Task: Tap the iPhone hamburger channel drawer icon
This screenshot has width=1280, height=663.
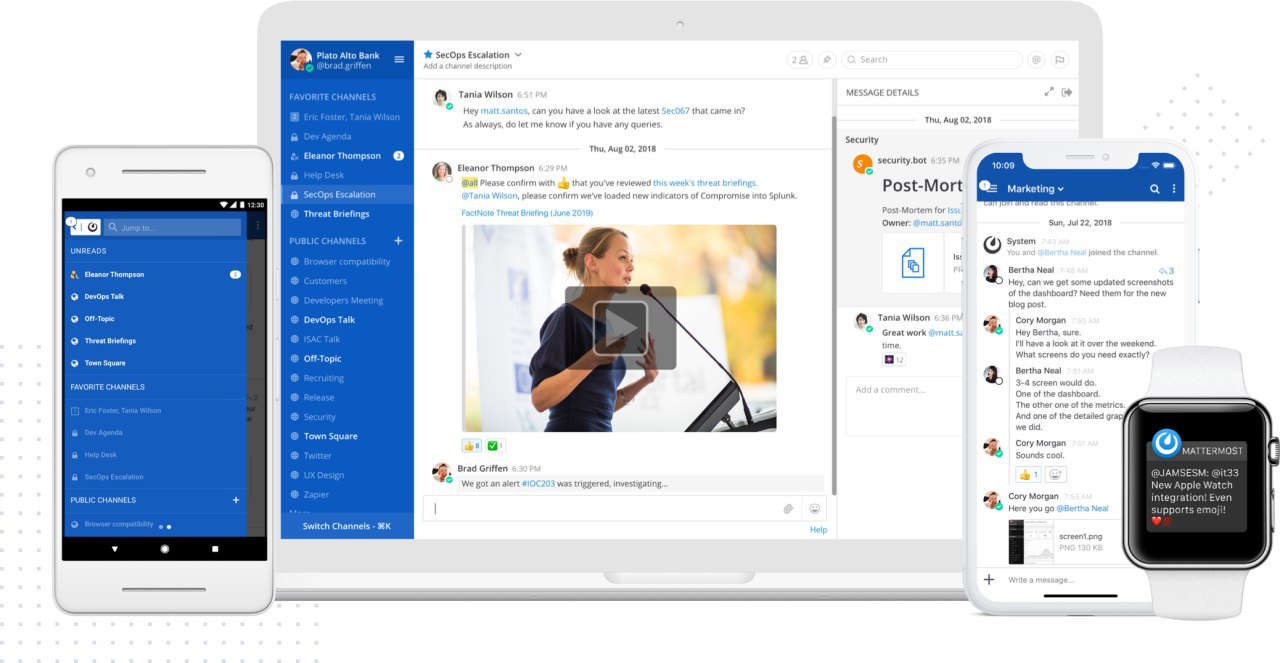Action: [990, 188]
